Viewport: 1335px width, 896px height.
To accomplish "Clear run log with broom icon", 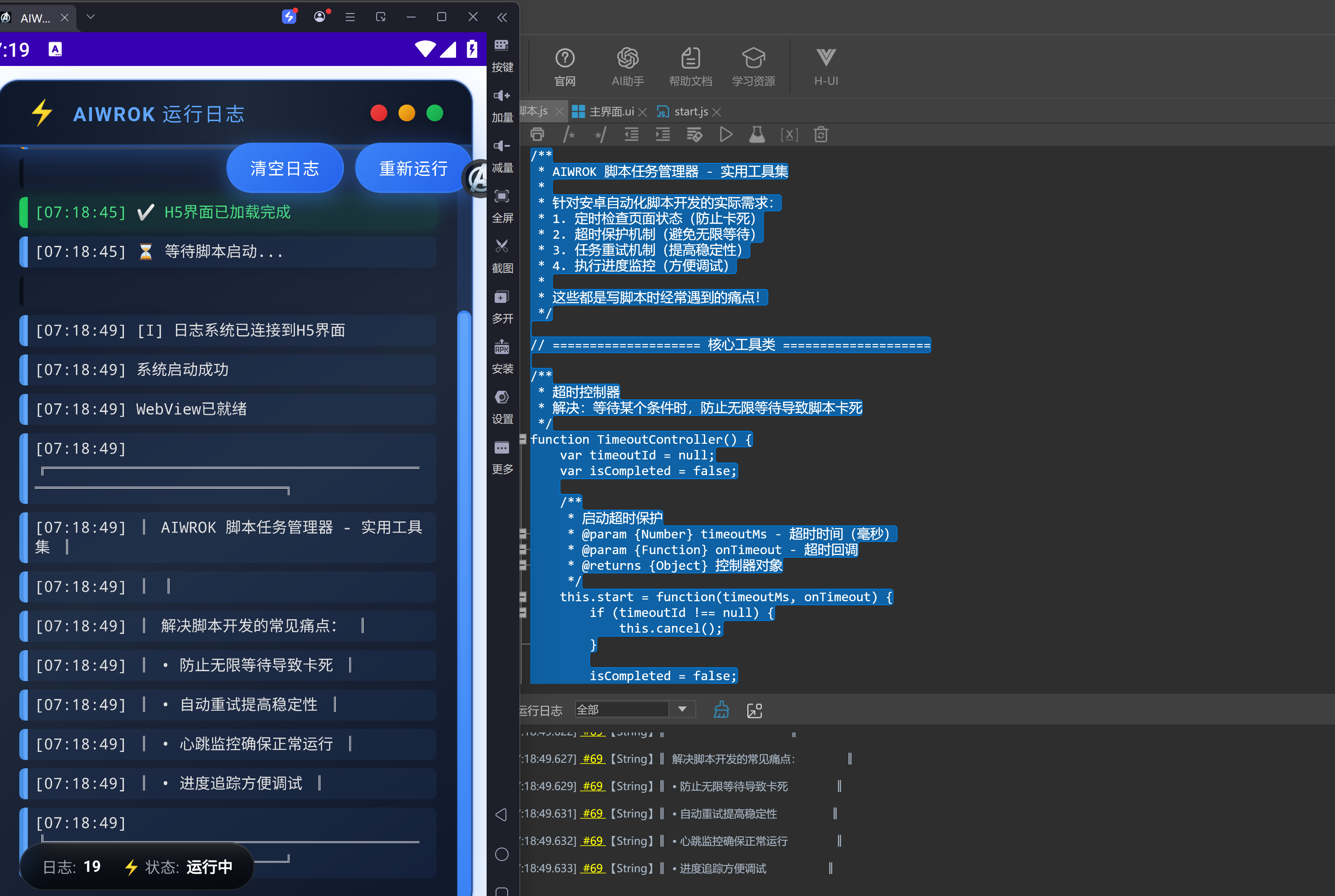I will pos(721,710).
